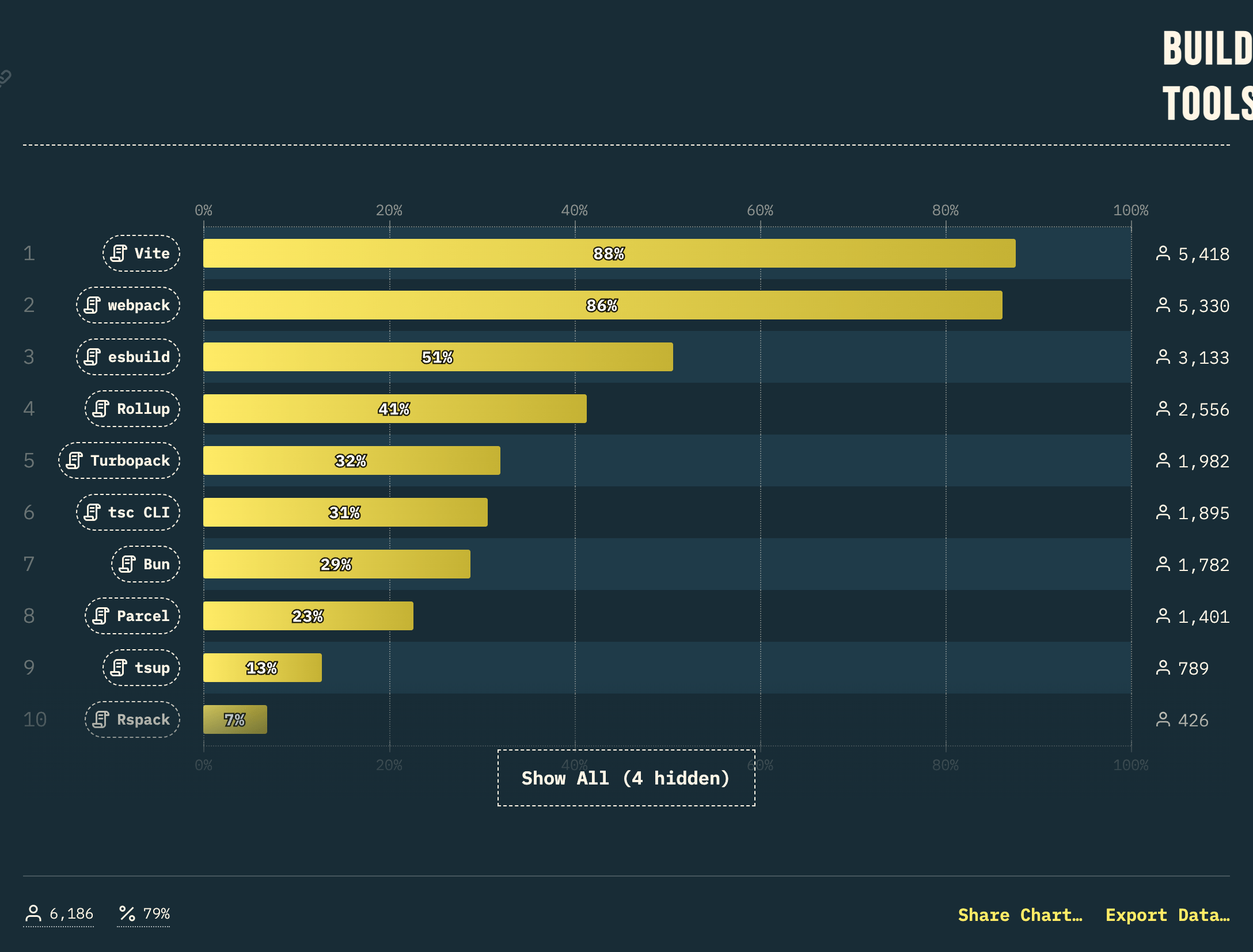Expand chart with Show All (4 hidden)
This screenshot has height=952, width=1253.
point(626,778)
